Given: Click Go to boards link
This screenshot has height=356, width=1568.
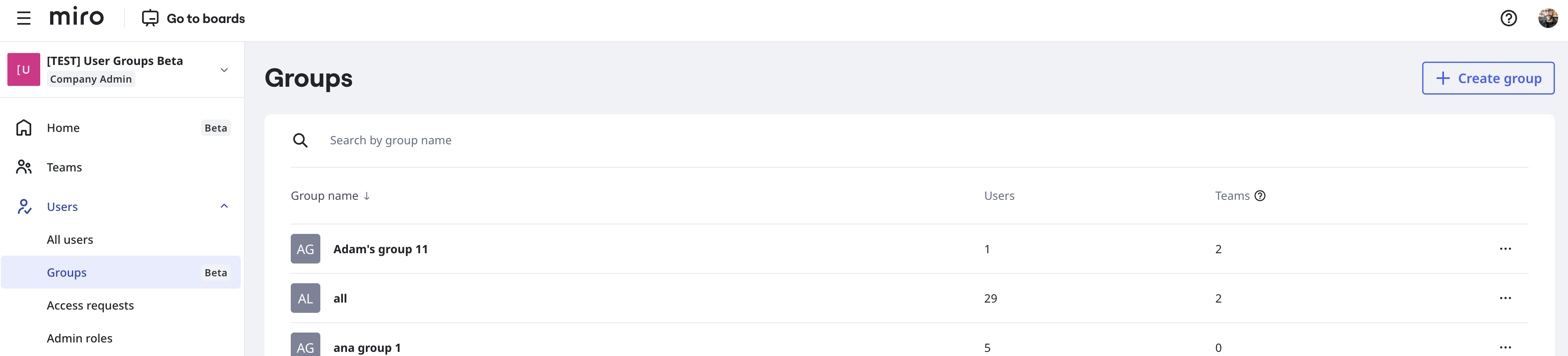Looking at the screenshot, I should pyautogui.click(x=193, y=18).
